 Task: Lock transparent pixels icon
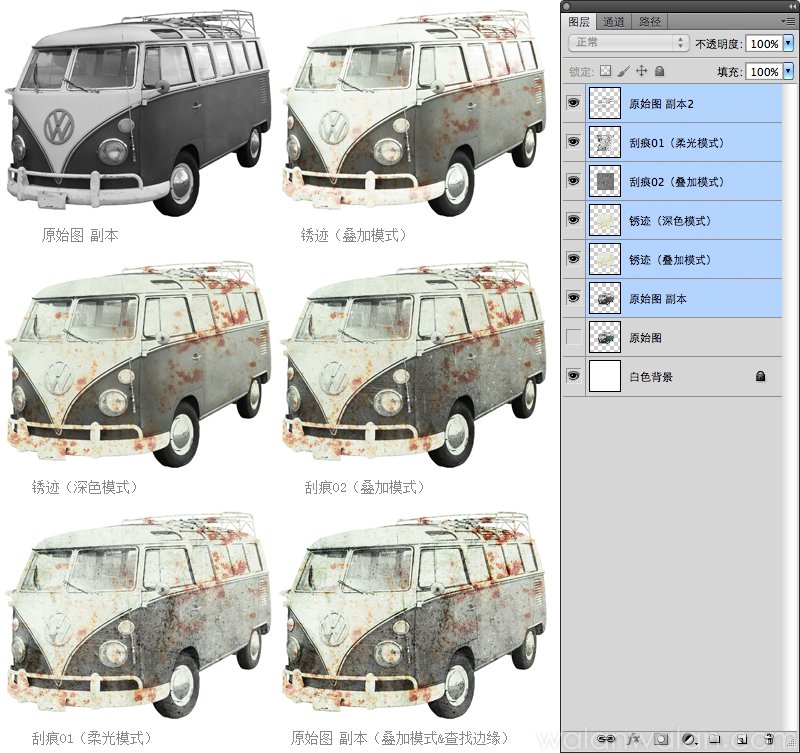tap(604, 72)
